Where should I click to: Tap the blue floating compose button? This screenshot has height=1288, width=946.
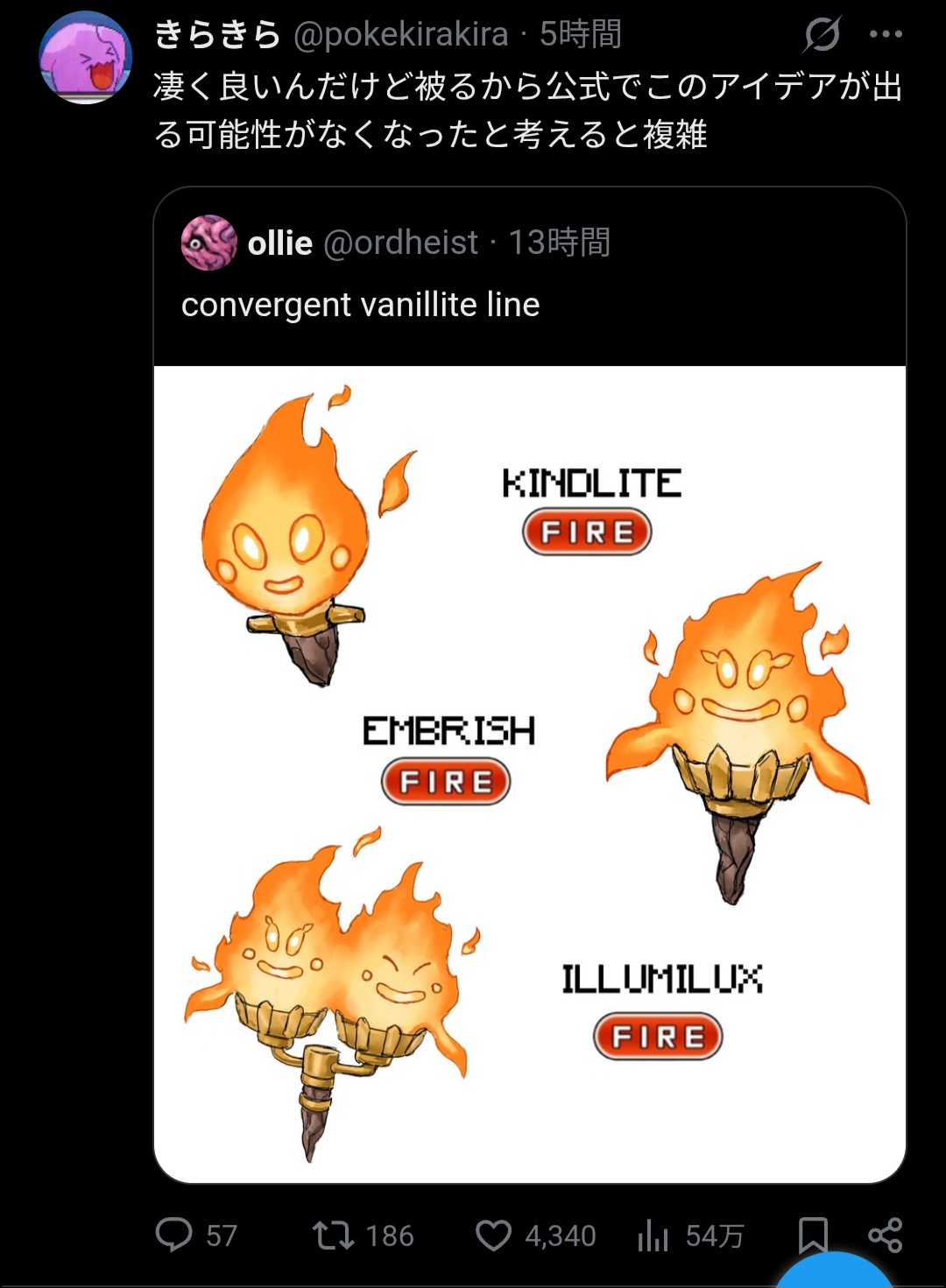tap(835, 1270)
